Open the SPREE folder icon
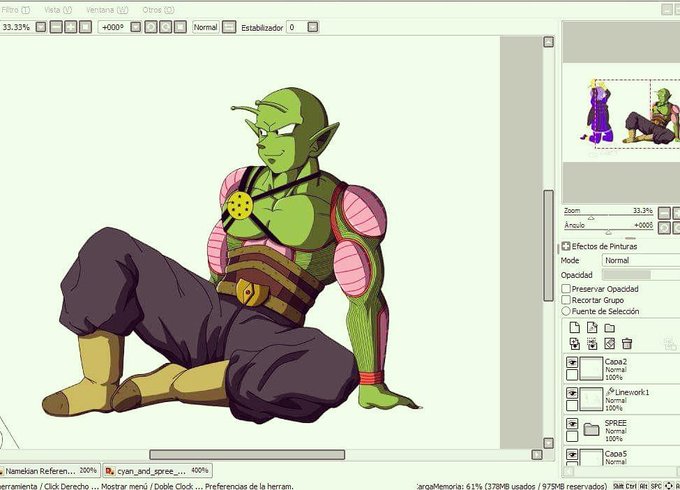The height and width of the screenshot is (490, 680). point(591,429)
